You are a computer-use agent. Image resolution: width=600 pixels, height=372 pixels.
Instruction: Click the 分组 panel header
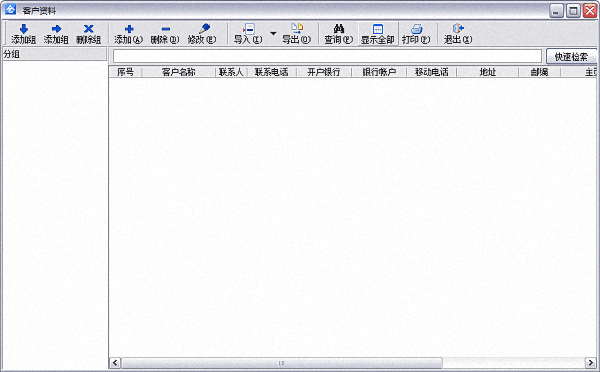[x=54, y=54]
